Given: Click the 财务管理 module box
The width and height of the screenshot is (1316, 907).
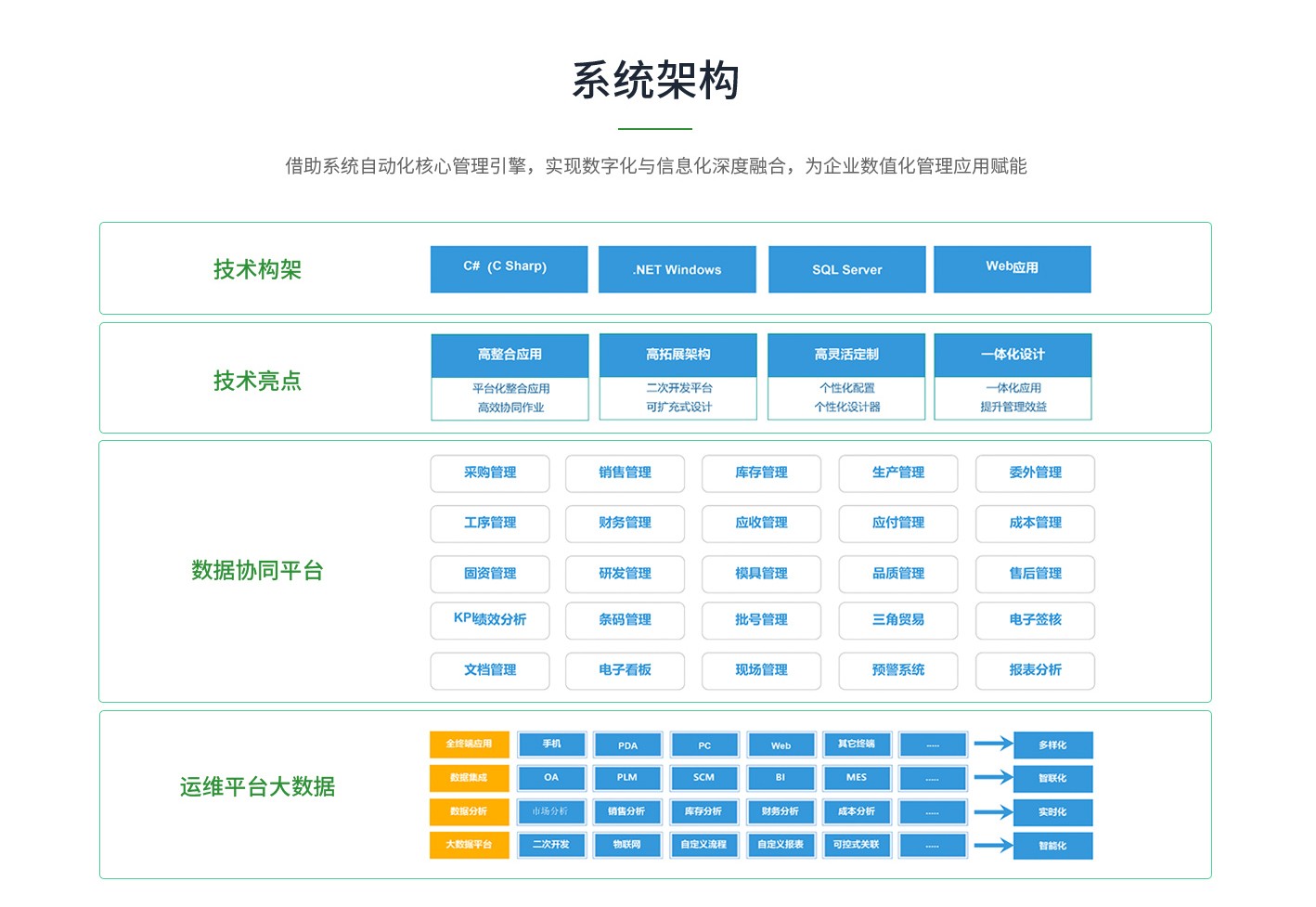Looking at the screenshot, I should (625, 524).
